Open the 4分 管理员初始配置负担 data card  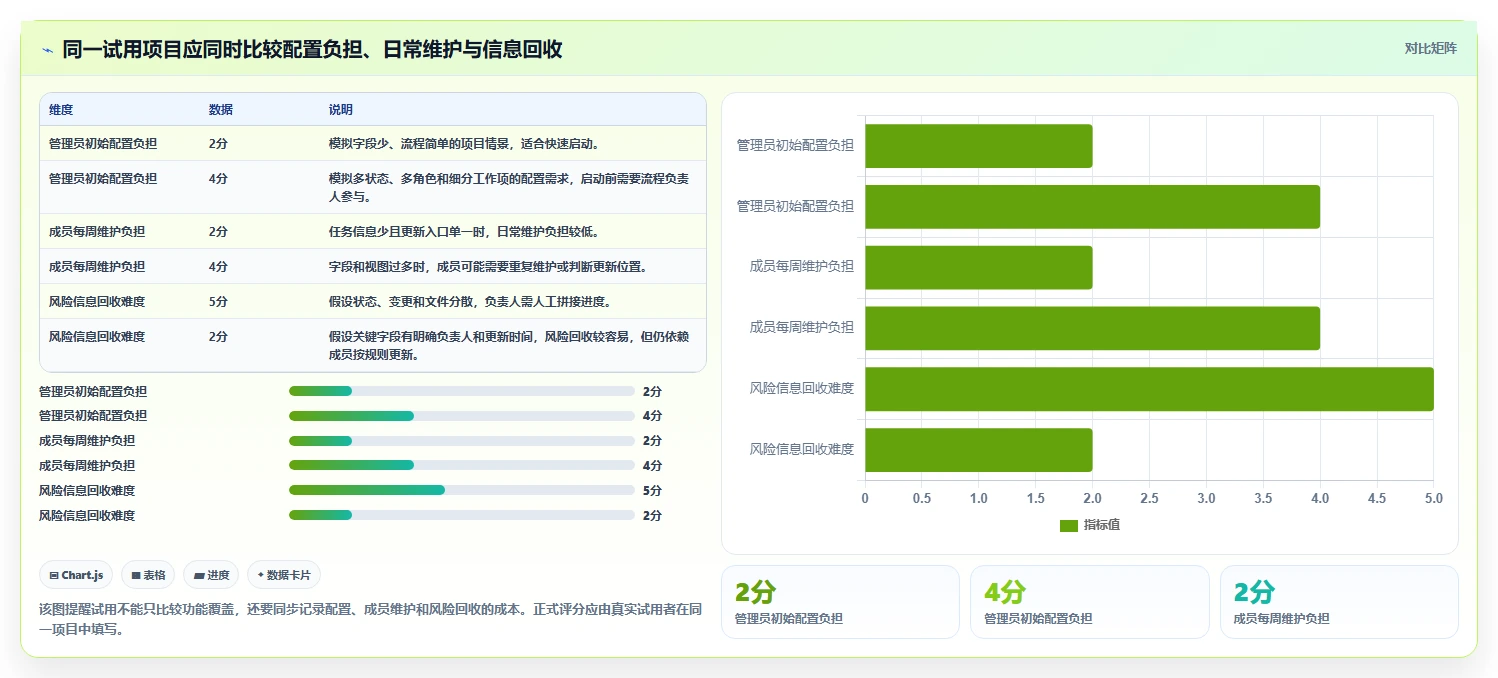click(1089, 602)
